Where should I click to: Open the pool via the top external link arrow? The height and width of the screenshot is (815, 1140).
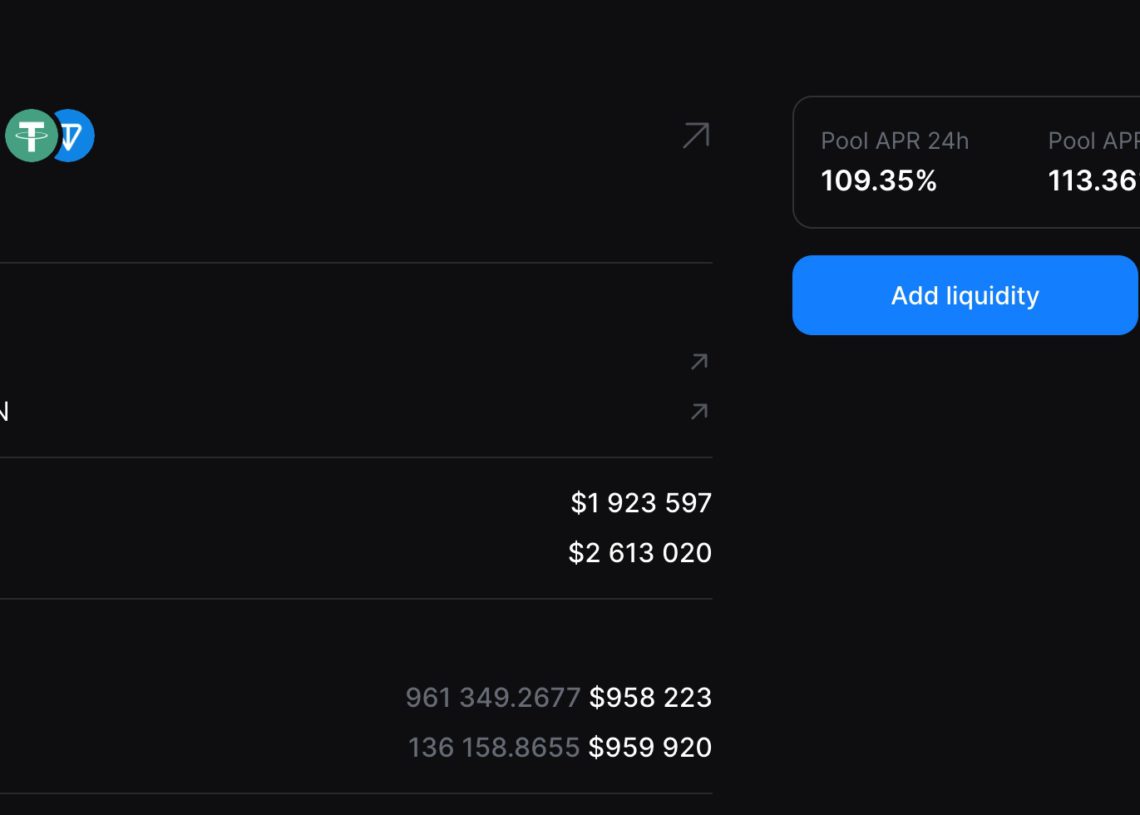694,136
